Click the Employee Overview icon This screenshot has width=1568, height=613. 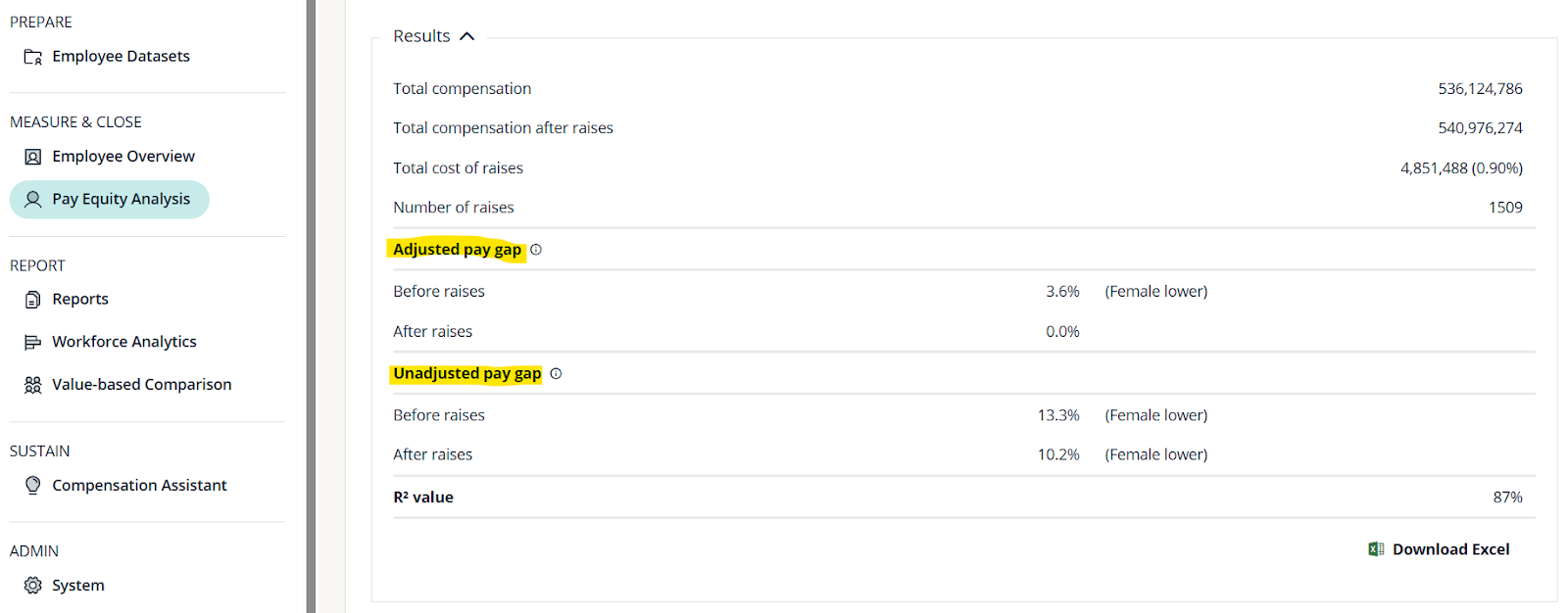click(x=32, y=157)
